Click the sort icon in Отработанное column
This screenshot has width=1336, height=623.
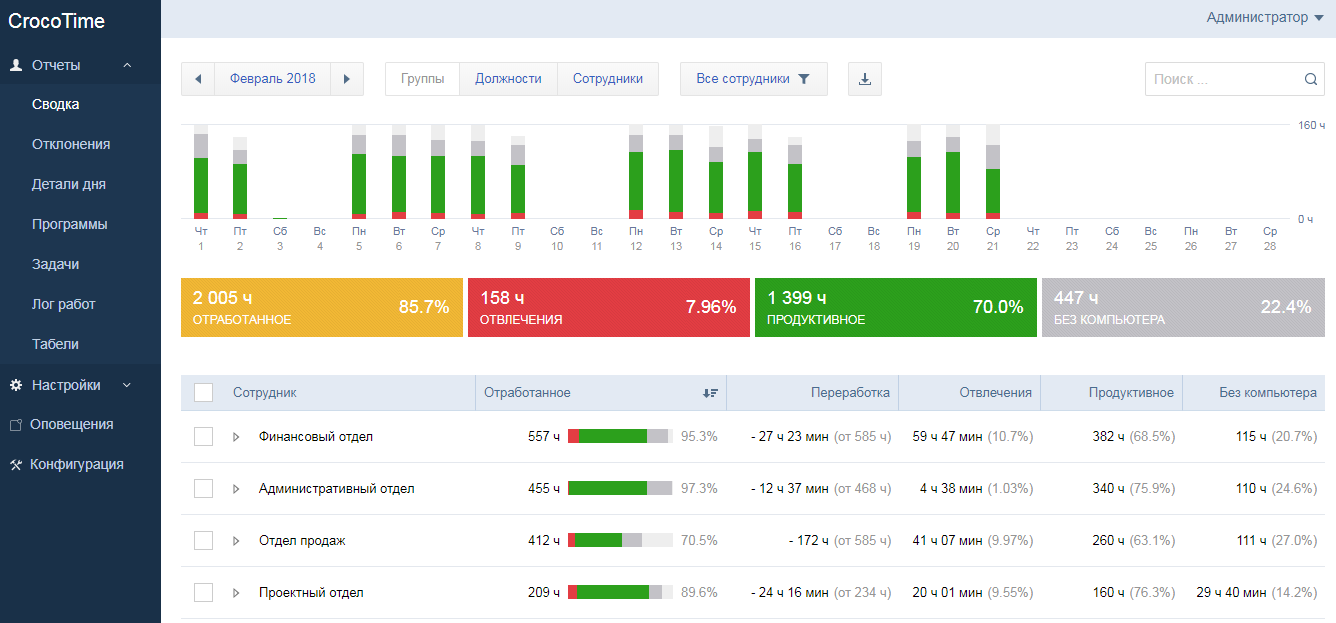click(710, 393)
